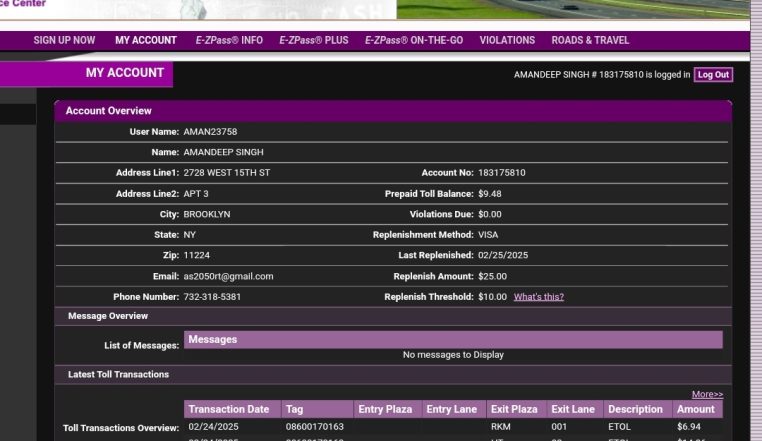Click the tag number 08600170163 cell
The height and width of the screenshot is (441, 762).
(x=314, y=426)
